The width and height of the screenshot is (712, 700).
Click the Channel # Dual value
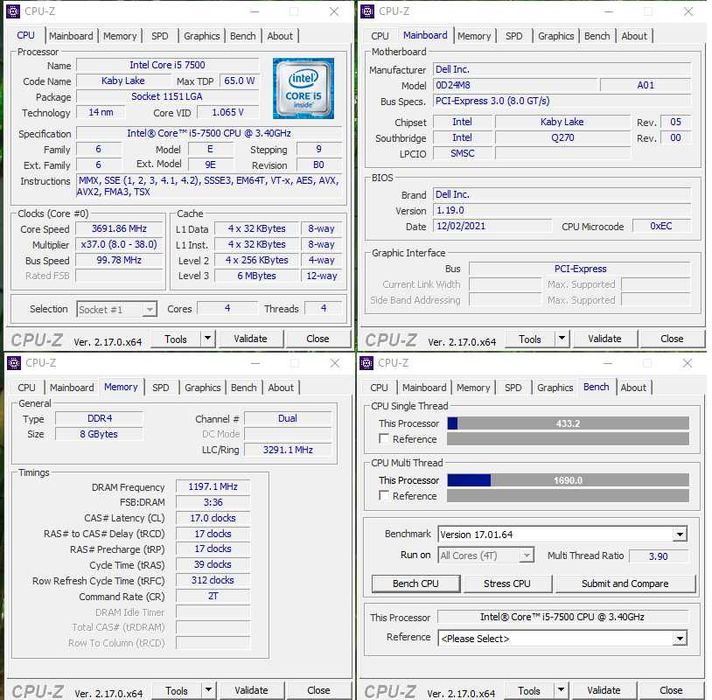click(x=288, y=419)
